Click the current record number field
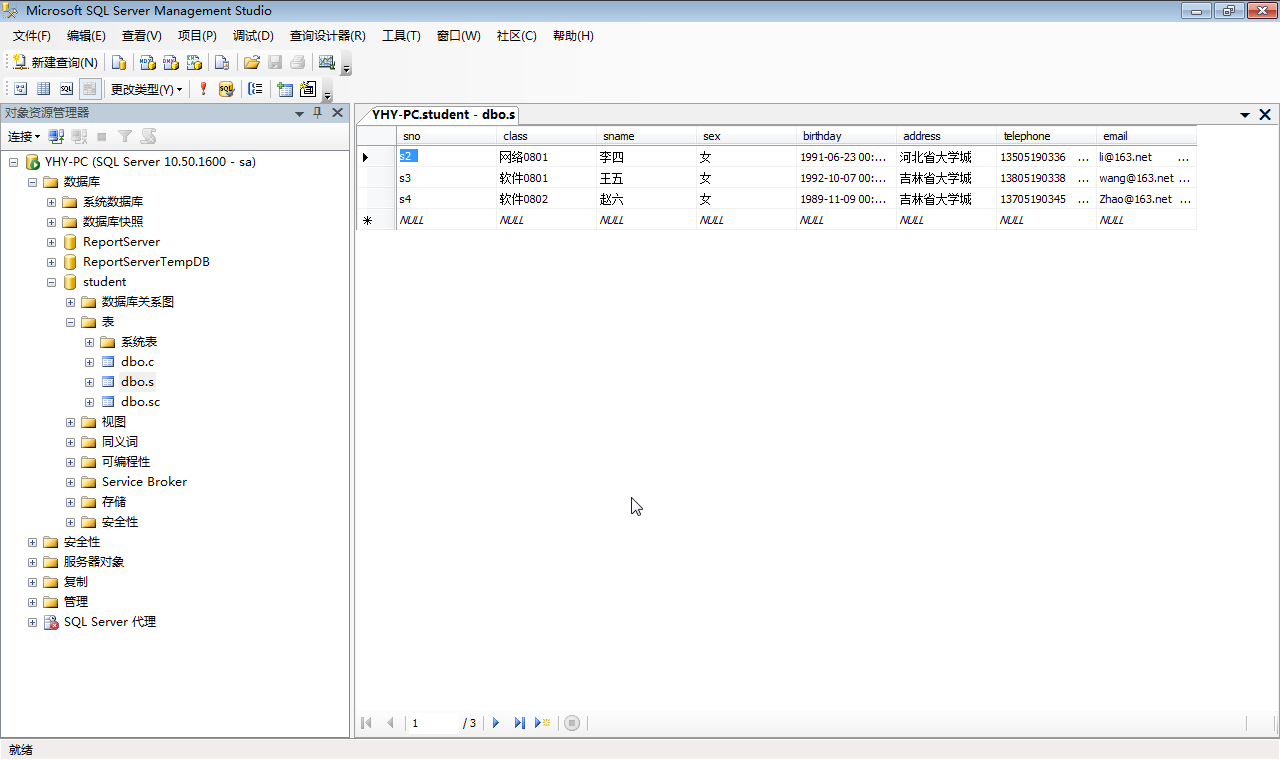This screenshot has height=760, width=1280. [433, 723]
